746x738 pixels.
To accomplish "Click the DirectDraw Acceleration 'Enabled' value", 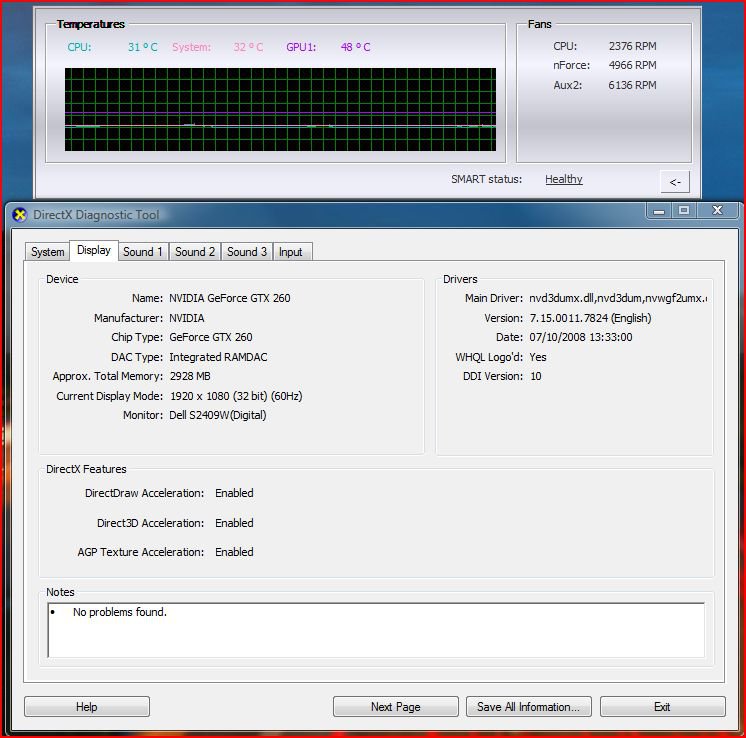I will click(x=234, y=493).
